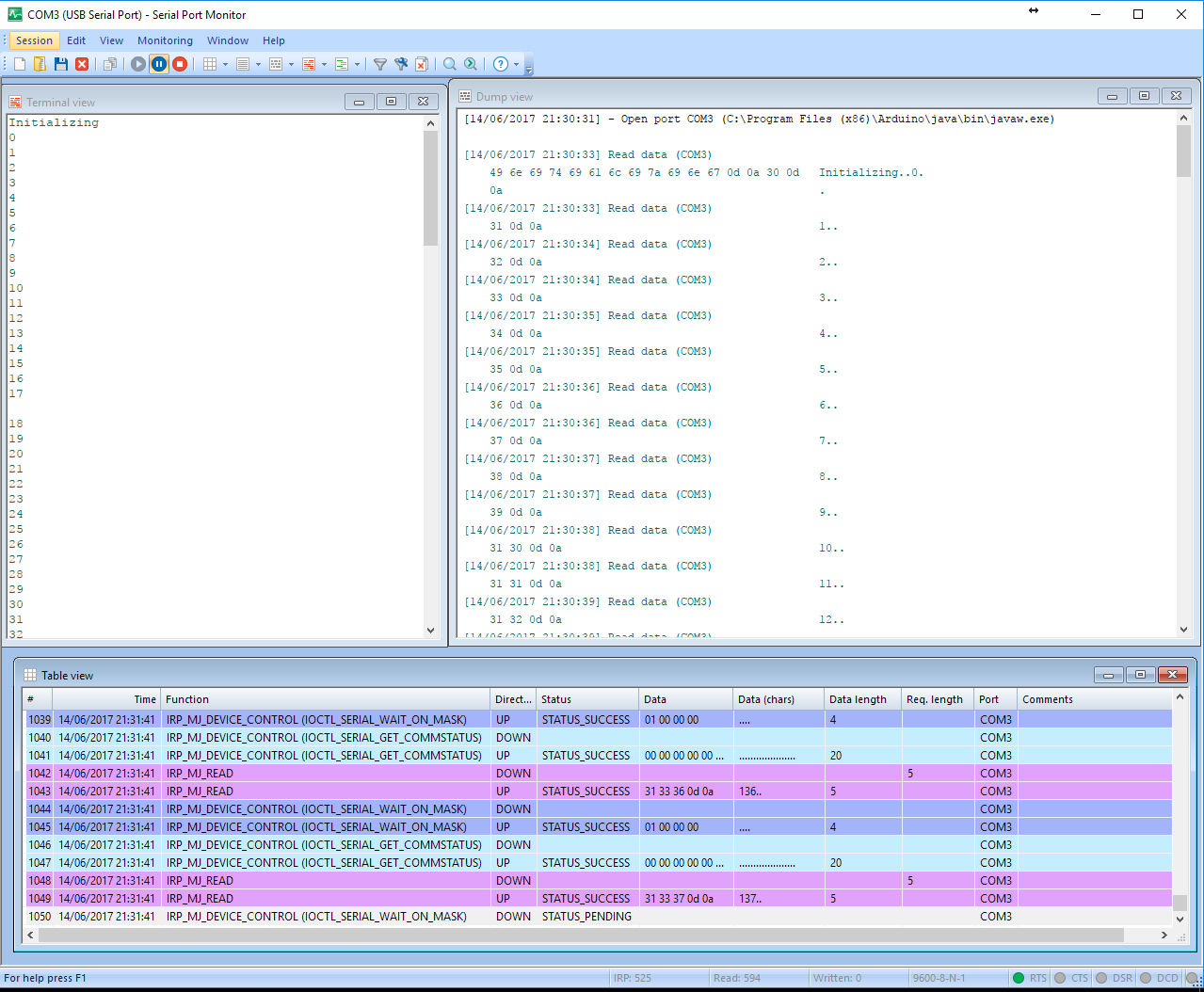Viewport: 1204px width, 992px height.
Task: Save the session with the floppy disk icon
Action: coord(61,64)
